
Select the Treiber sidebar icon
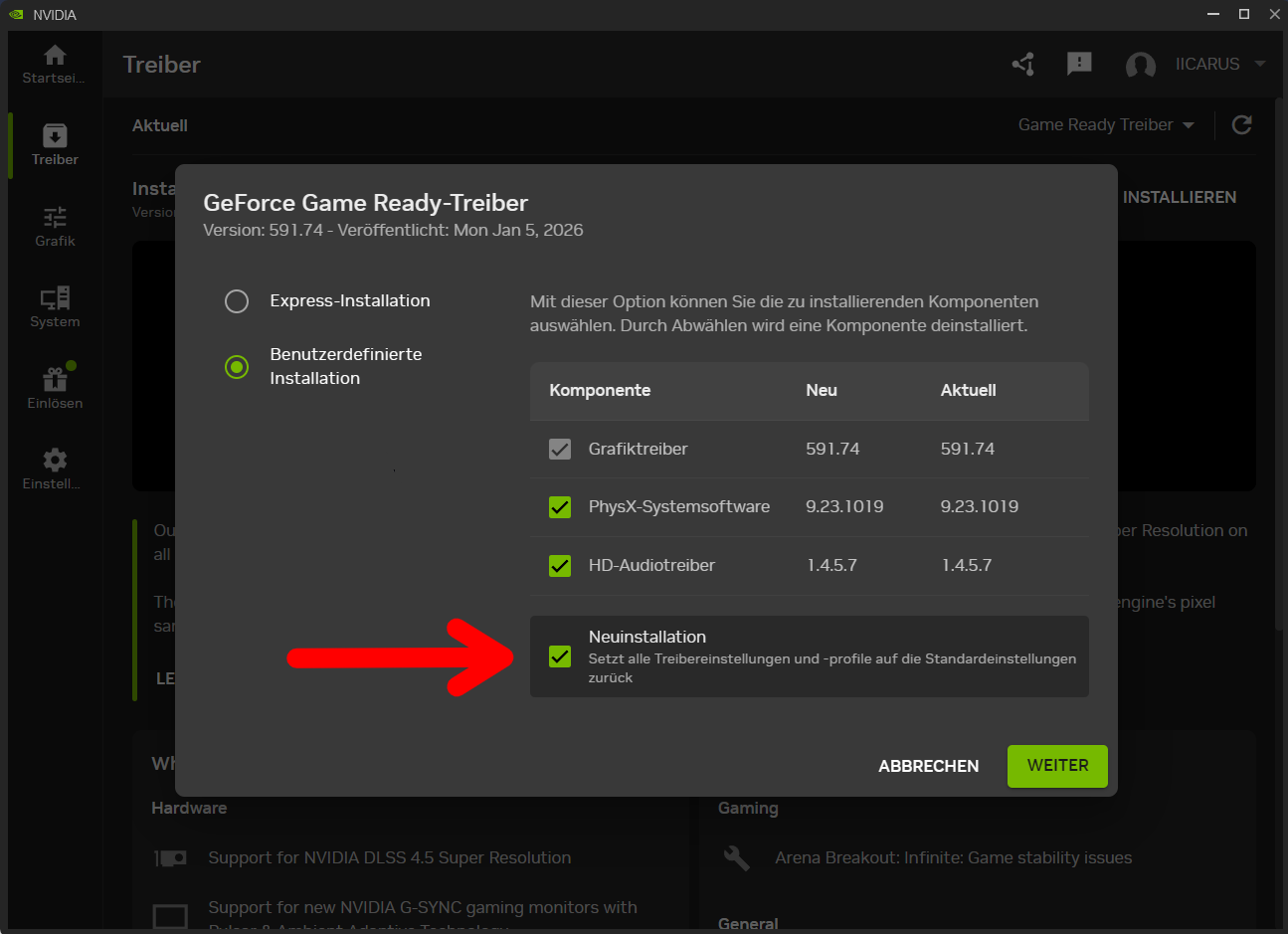click(x=55, y=135)
